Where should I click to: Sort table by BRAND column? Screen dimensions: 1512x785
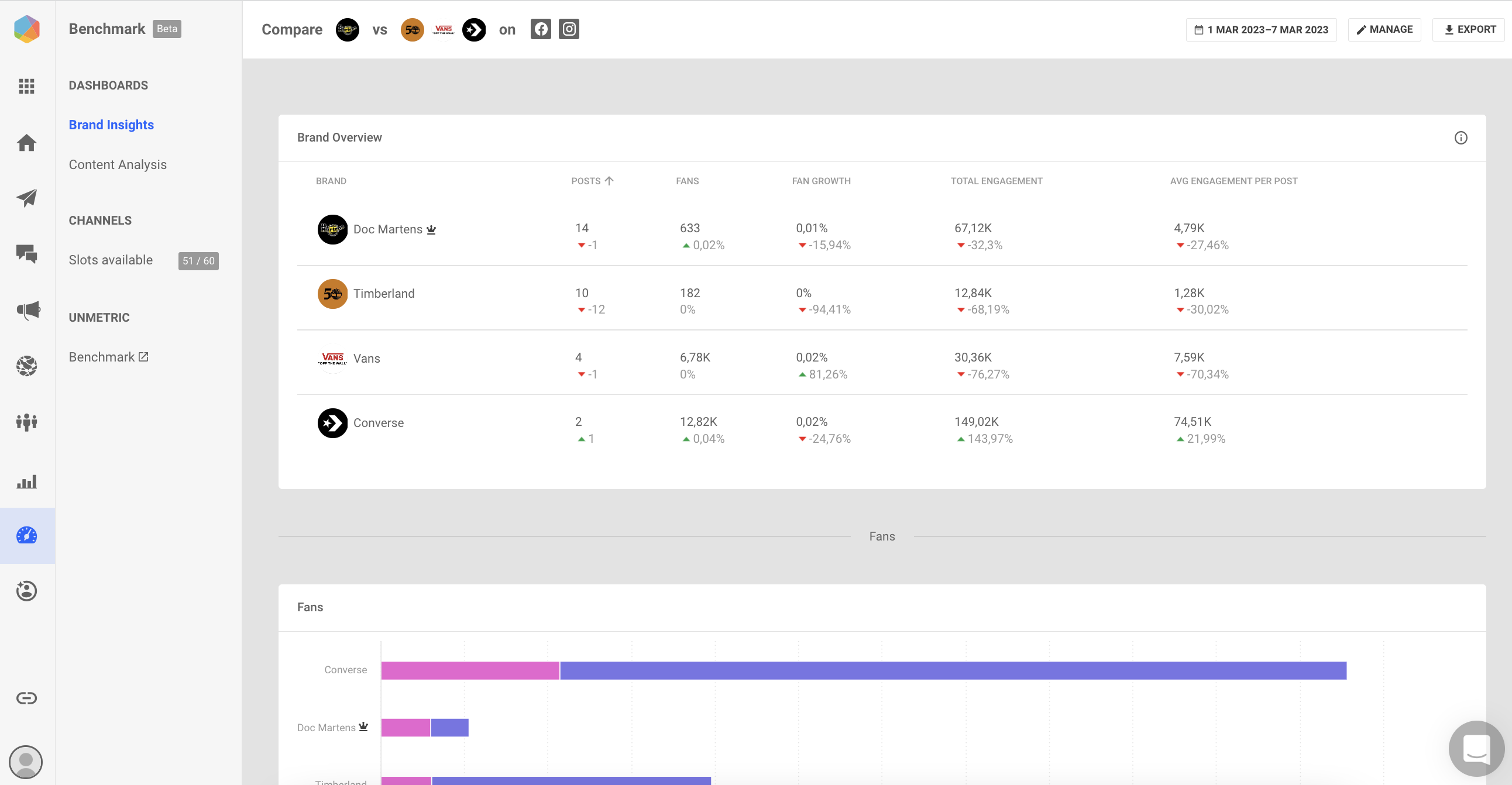(x=331, y=181)
